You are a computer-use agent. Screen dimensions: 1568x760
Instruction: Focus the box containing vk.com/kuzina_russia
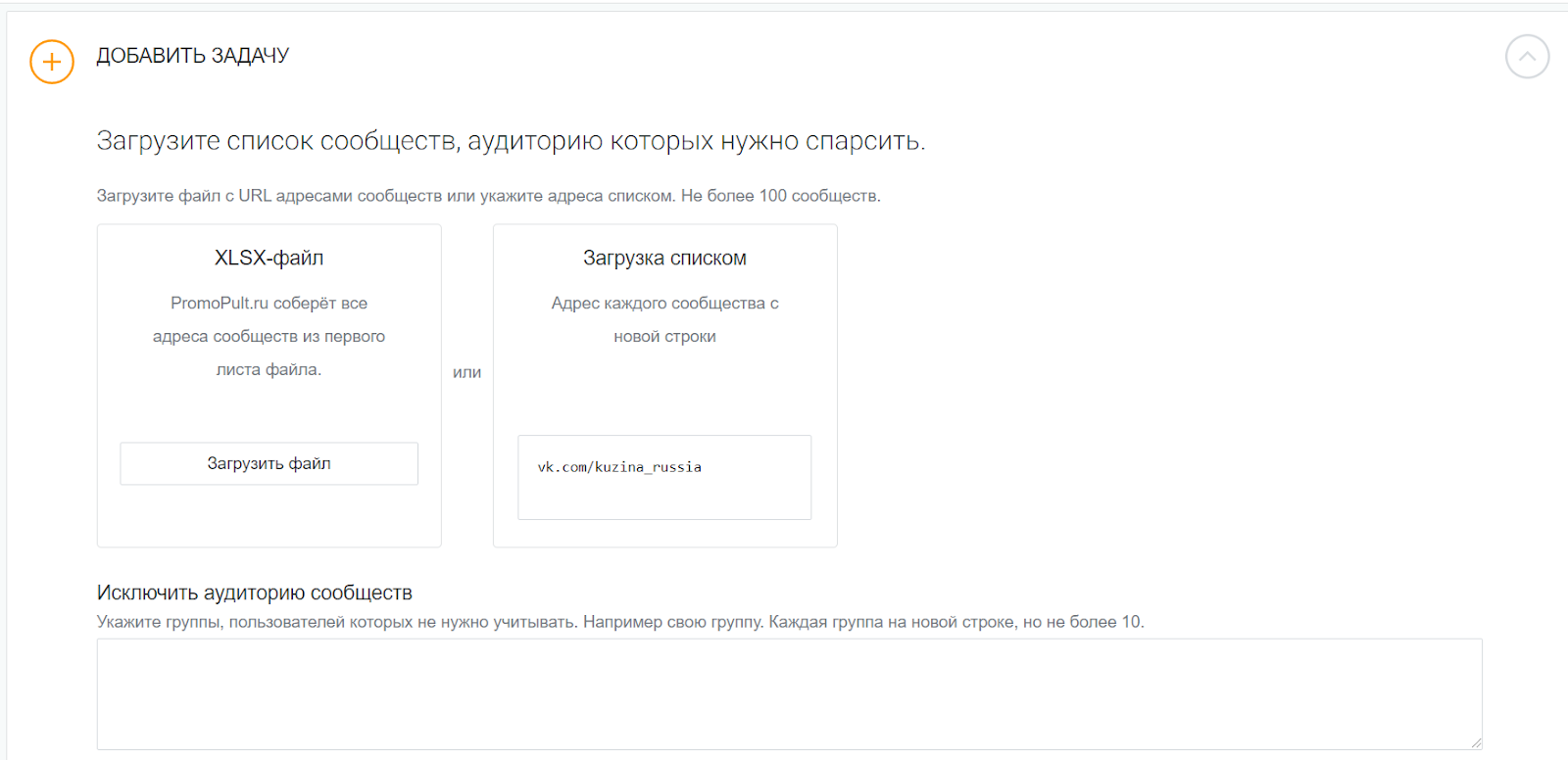coord(664,477)
